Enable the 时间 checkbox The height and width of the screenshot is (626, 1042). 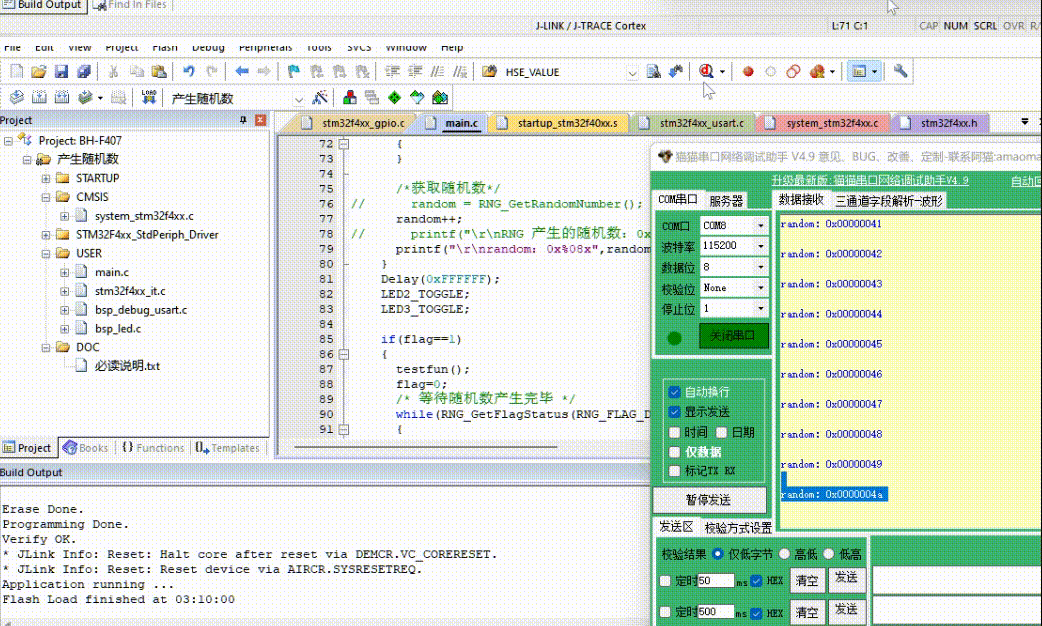coord(675,432)
